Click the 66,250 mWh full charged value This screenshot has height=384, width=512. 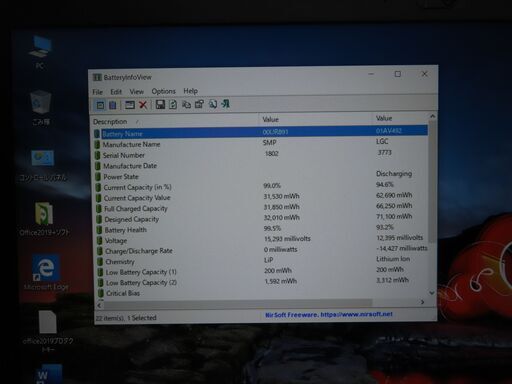point(394,206)
